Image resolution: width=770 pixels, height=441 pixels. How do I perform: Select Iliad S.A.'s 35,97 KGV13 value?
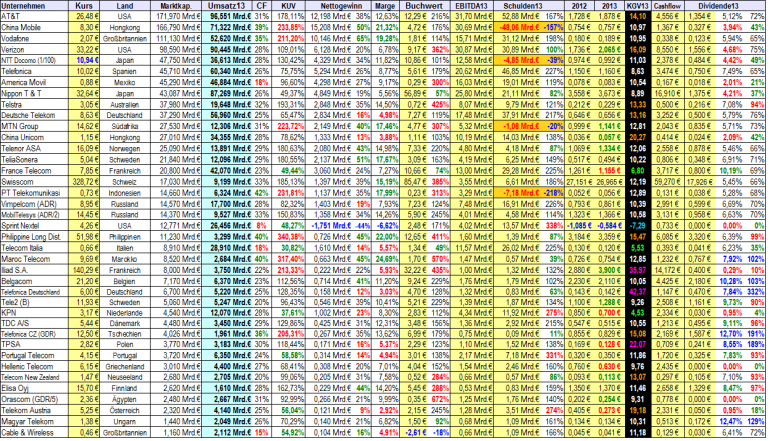[x=638, y=270]
